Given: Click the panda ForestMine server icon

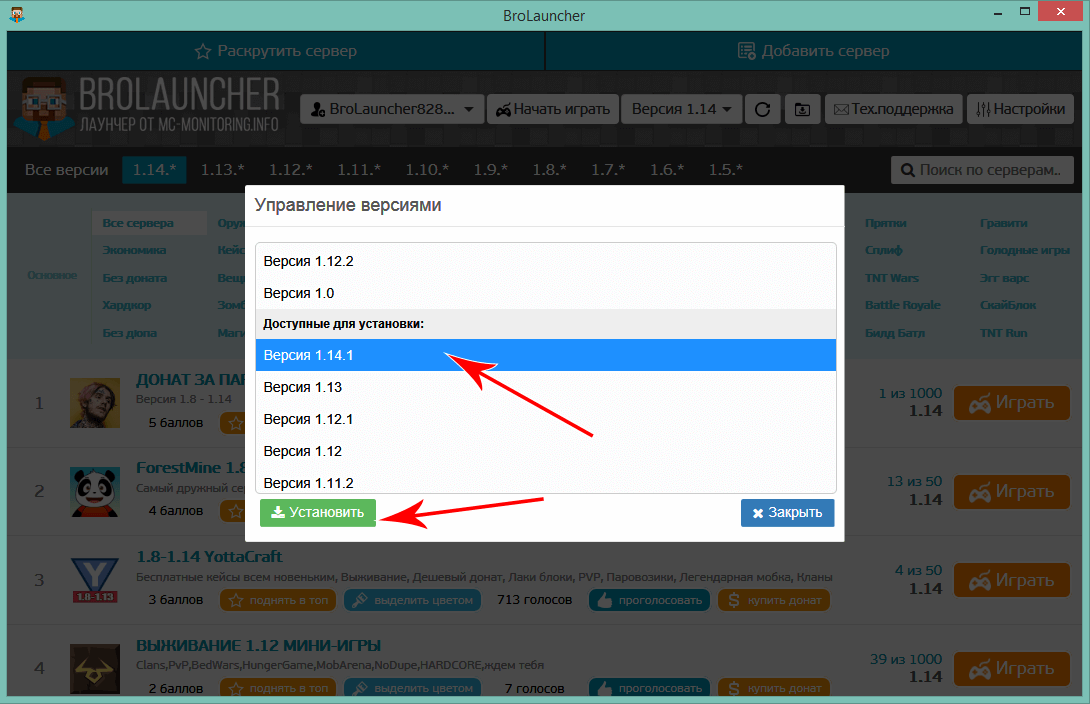Looking at the screenshot, I should pos(95,491).
